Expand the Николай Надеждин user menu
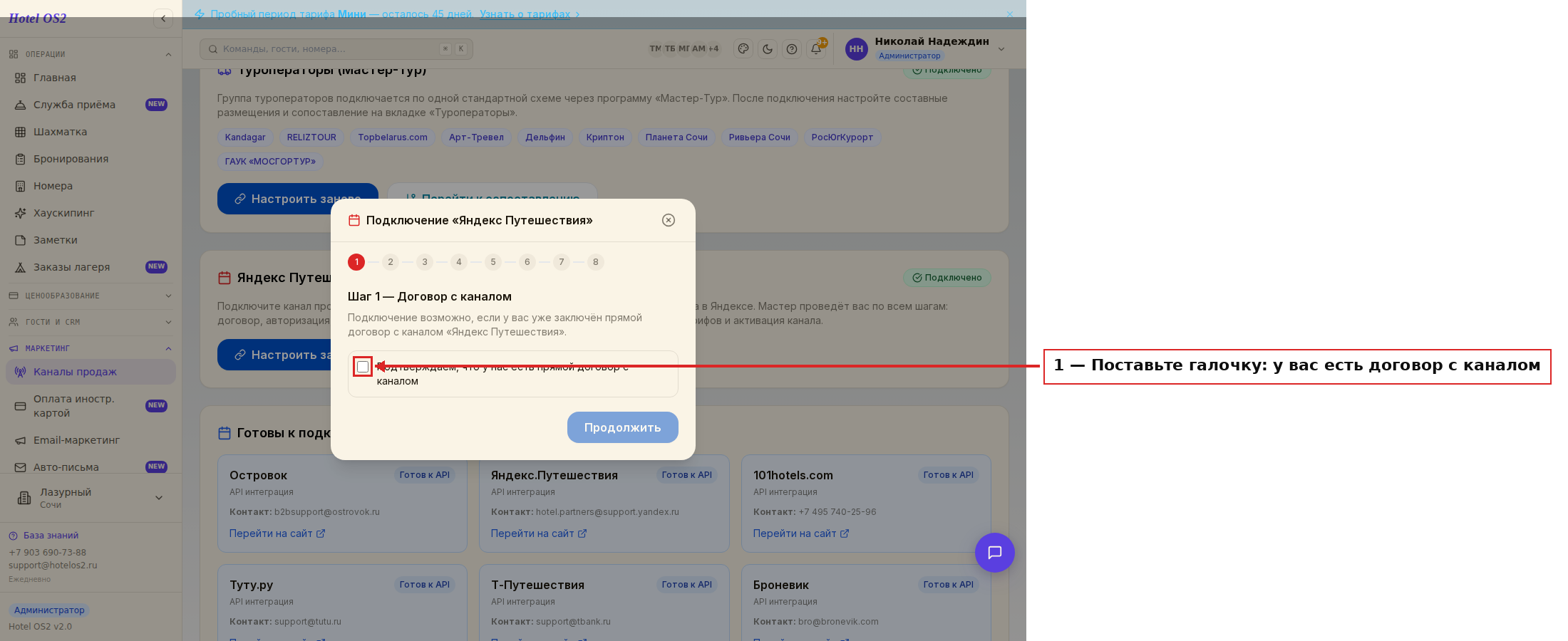This screenshot has width=1568, height=641. 1001,49
